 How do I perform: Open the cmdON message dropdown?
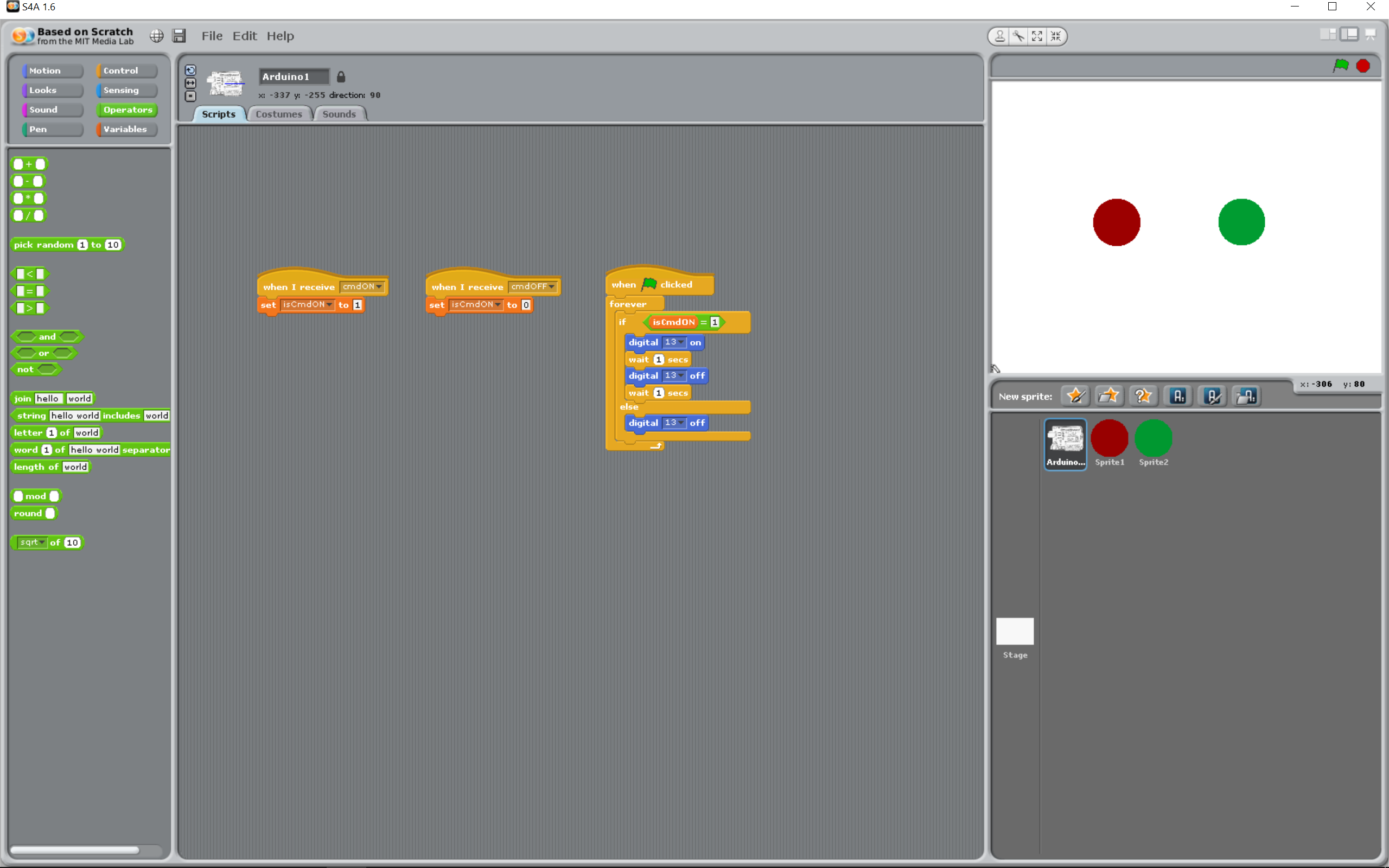tap(362, 286)
